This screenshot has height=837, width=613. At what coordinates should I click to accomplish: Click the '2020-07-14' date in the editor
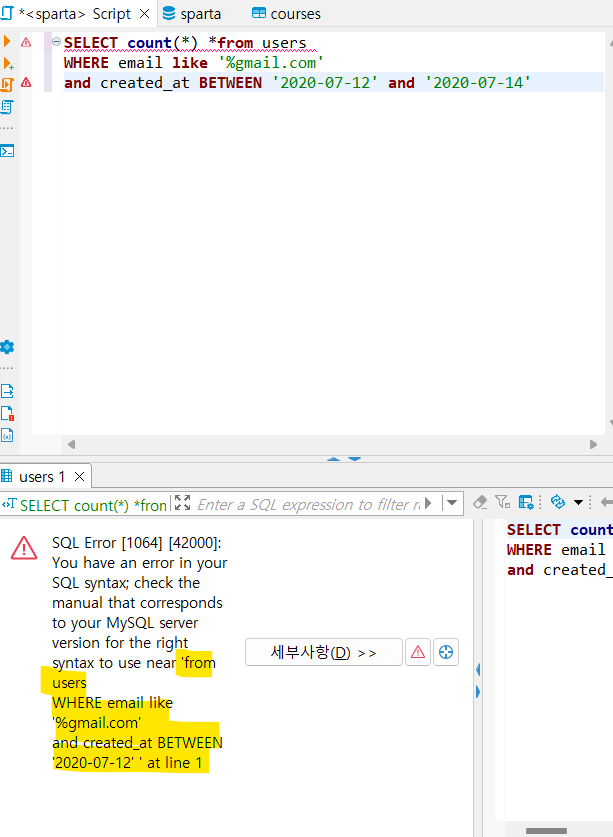point(478,83)
